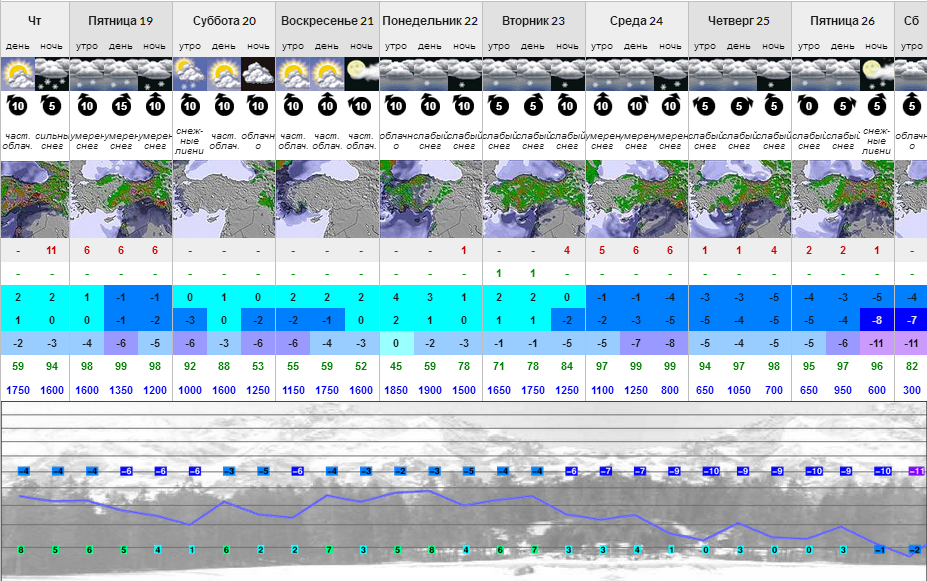View Понедельник 22 precipitation map
Viewport: 927px width, 581px height.
coord(431,199)
